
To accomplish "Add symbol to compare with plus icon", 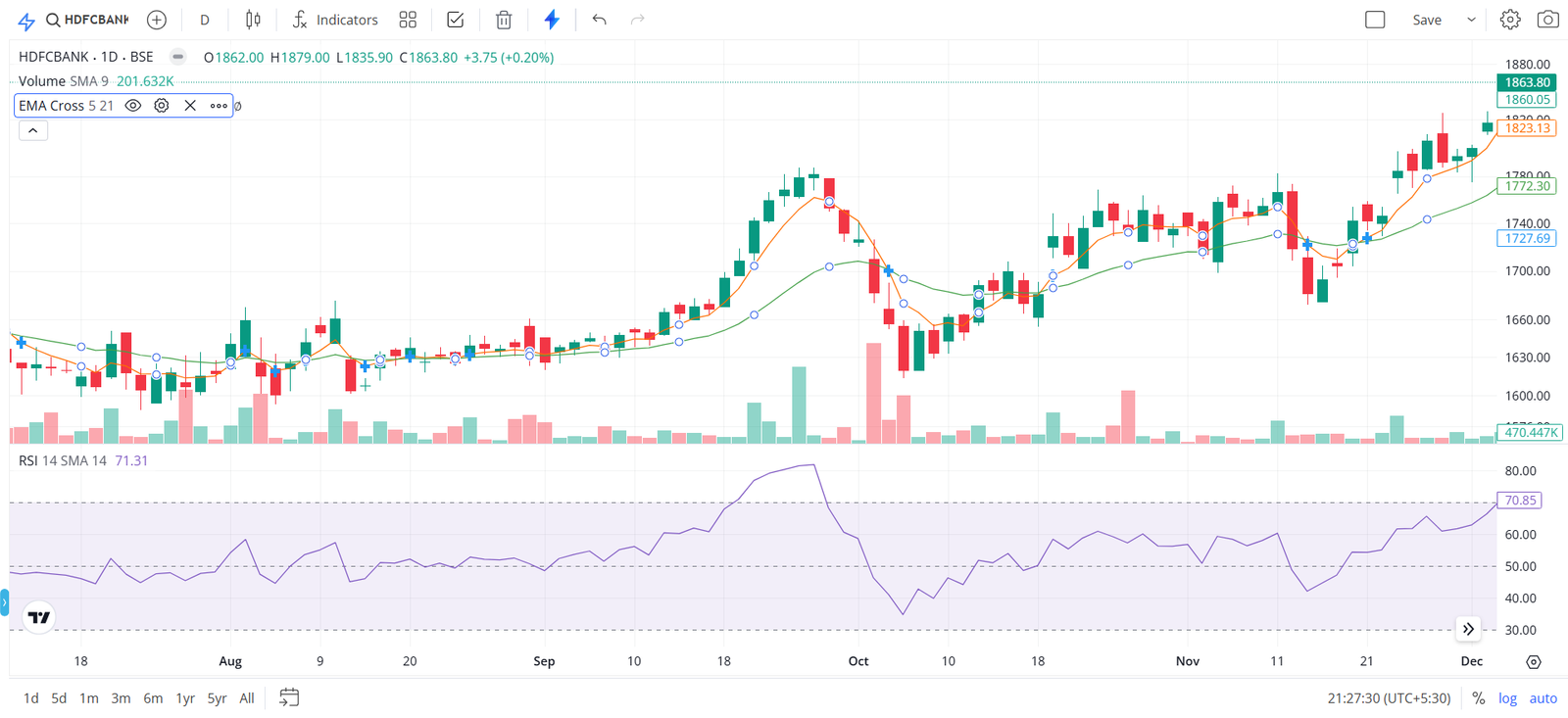I will [x=156, y=20].
